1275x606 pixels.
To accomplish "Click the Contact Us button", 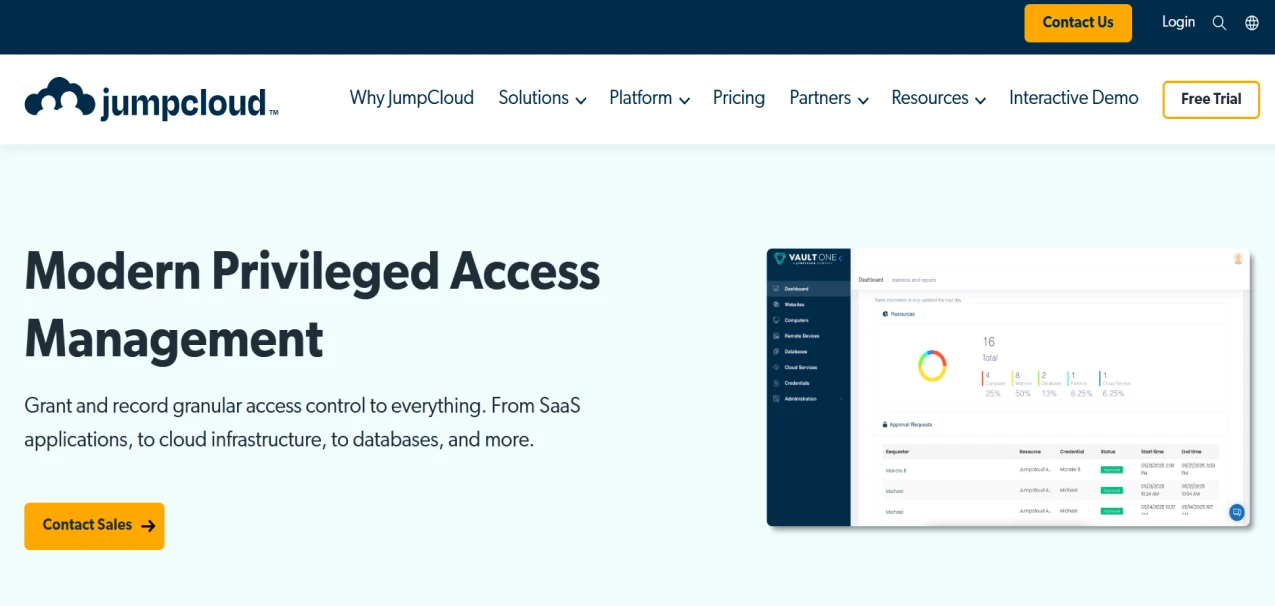I will pos(1078,23).
